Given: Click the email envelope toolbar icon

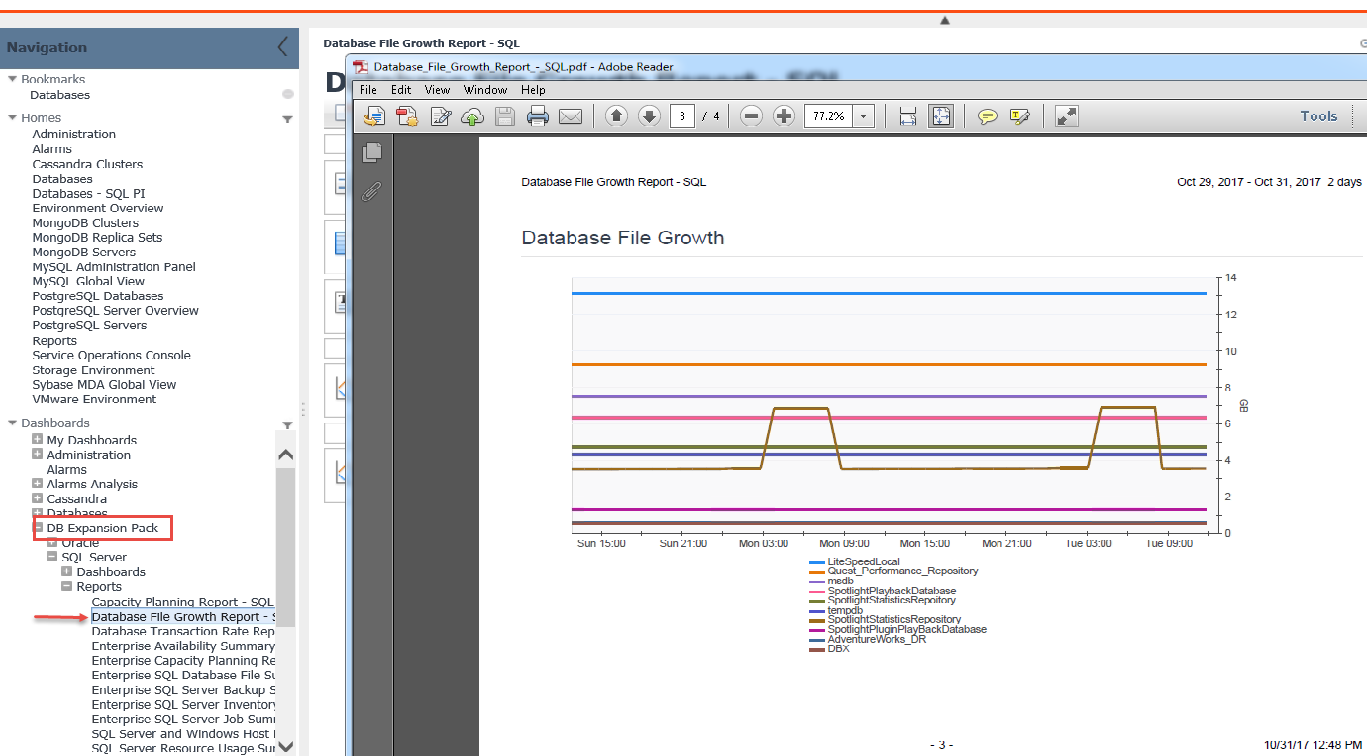Looking at the screenshot, I should (x=570, y=116).
